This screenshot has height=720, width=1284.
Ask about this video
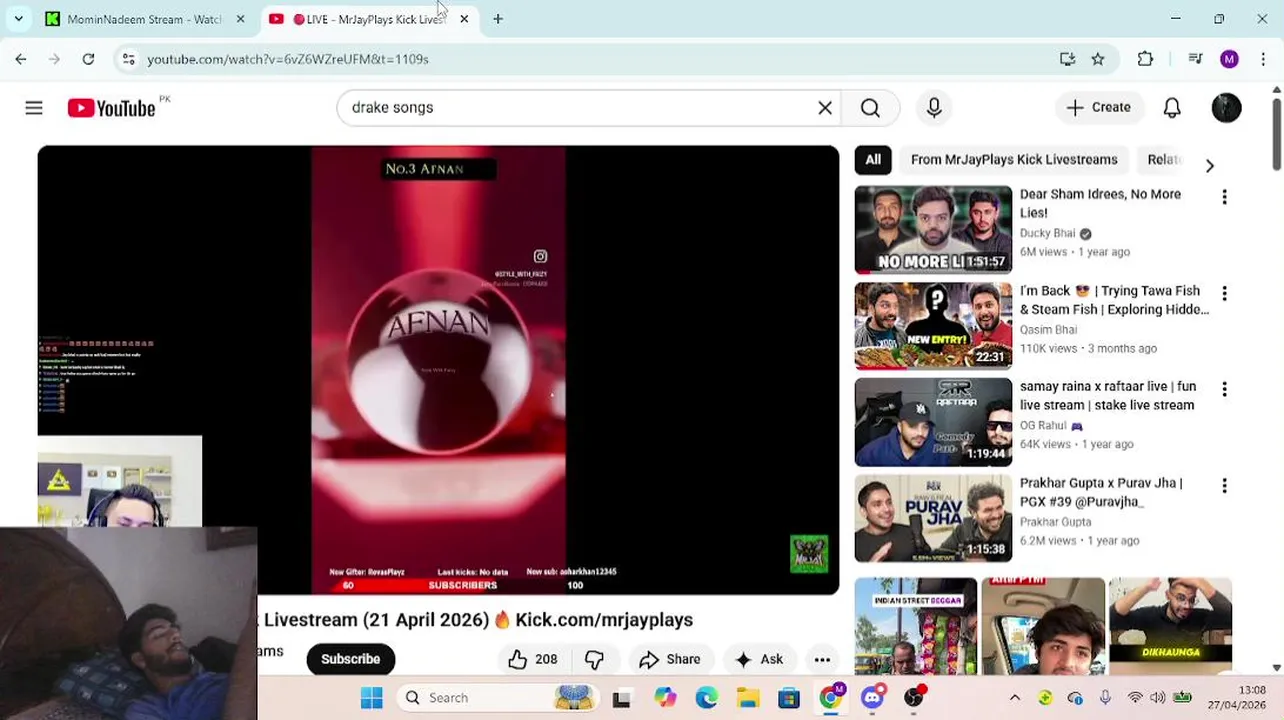click(758, 659)
